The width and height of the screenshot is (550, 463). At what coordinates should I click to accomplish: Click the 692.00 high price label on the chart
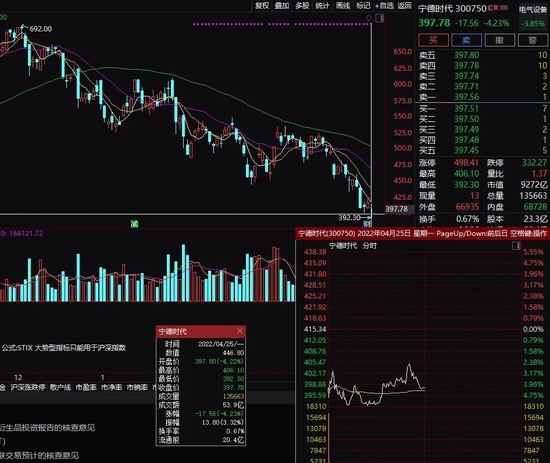point(41,29)
